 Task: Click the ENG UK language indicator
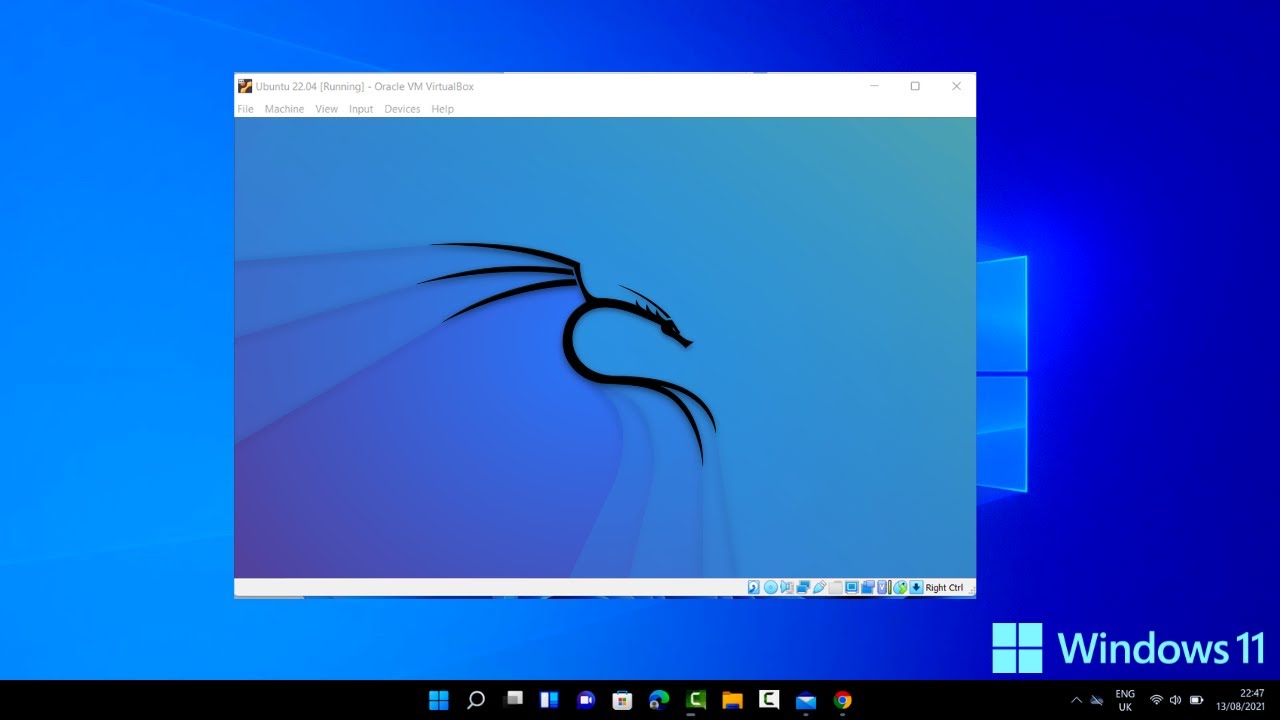coord(1125,700)
